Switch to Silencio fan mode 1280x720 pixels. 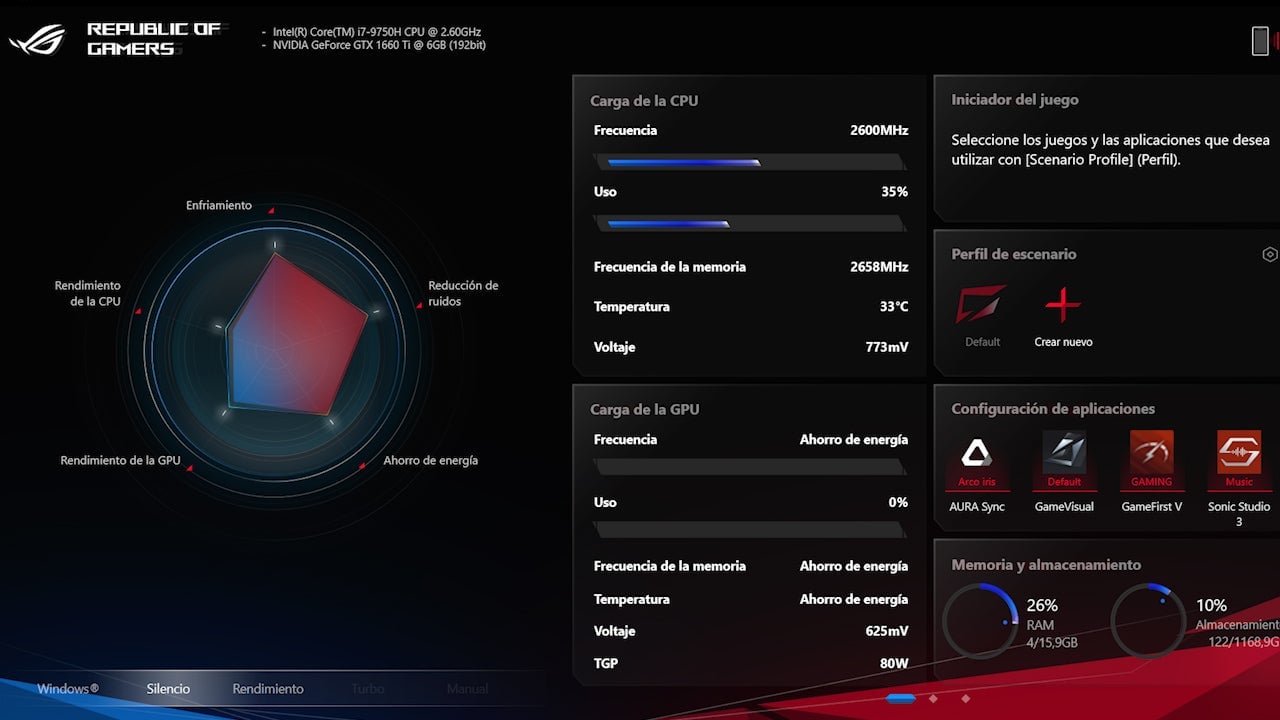pos(168,688)
